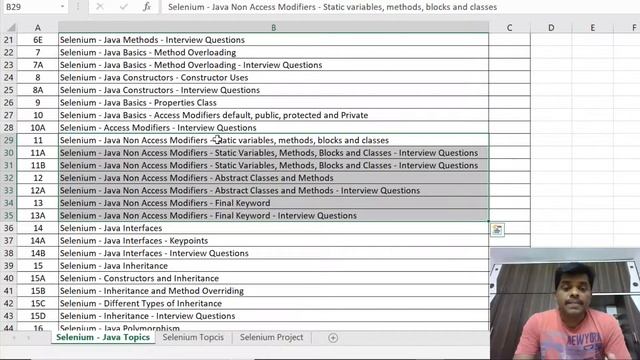The width and height of the screenshot is (640, 360).
Task: Click cell 'Final Keyword - Interview Questions'
Action: pyautogui.click(x=273, y=216)
